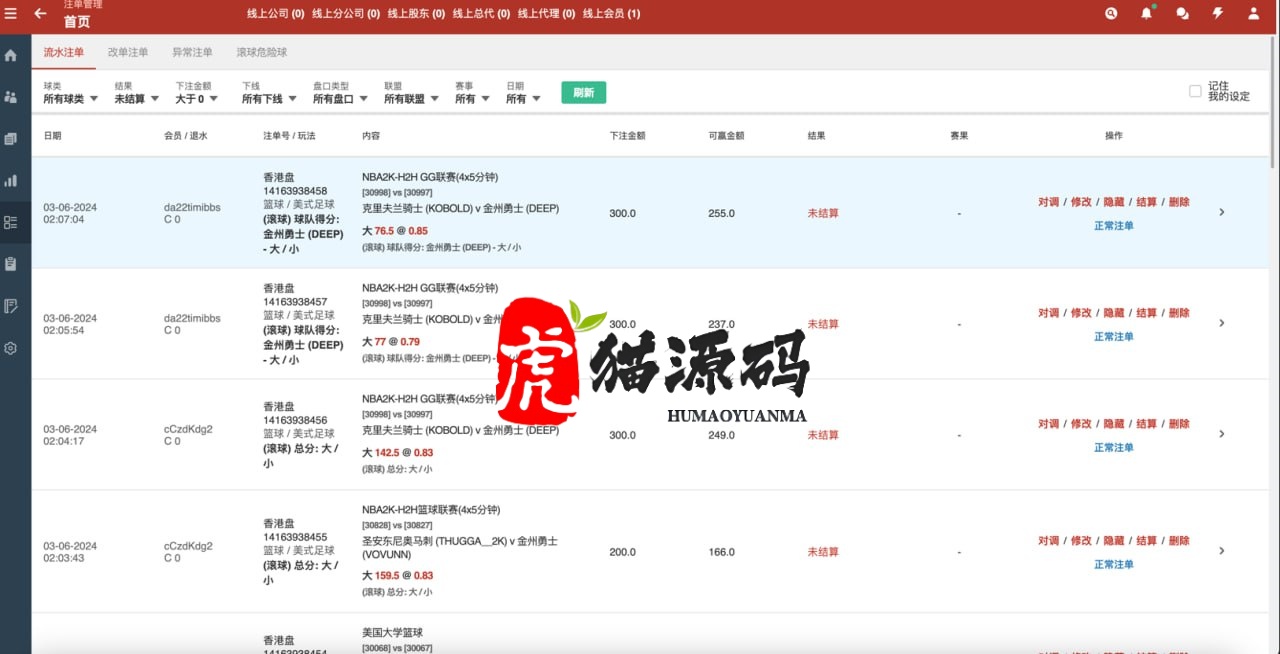Switch to the 异常注单 tab
The width and height of the screenshot is (1280, 654).
(x=192, y=52)
